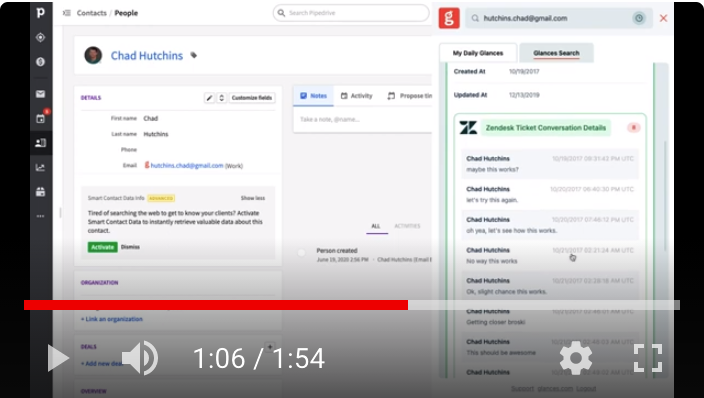704x398 pixels.
Task: Select the 'let's try this again.' message
Action: tap(550, 195)
